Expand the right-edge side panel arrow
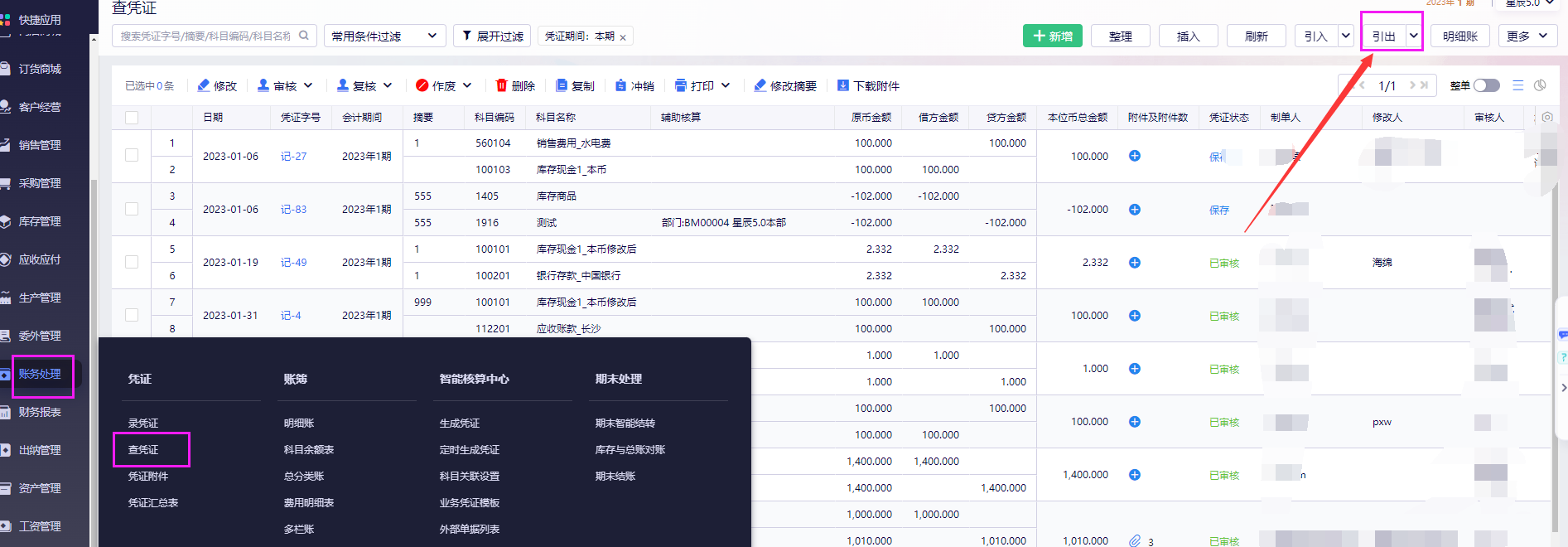 [x=1563, y=387]
